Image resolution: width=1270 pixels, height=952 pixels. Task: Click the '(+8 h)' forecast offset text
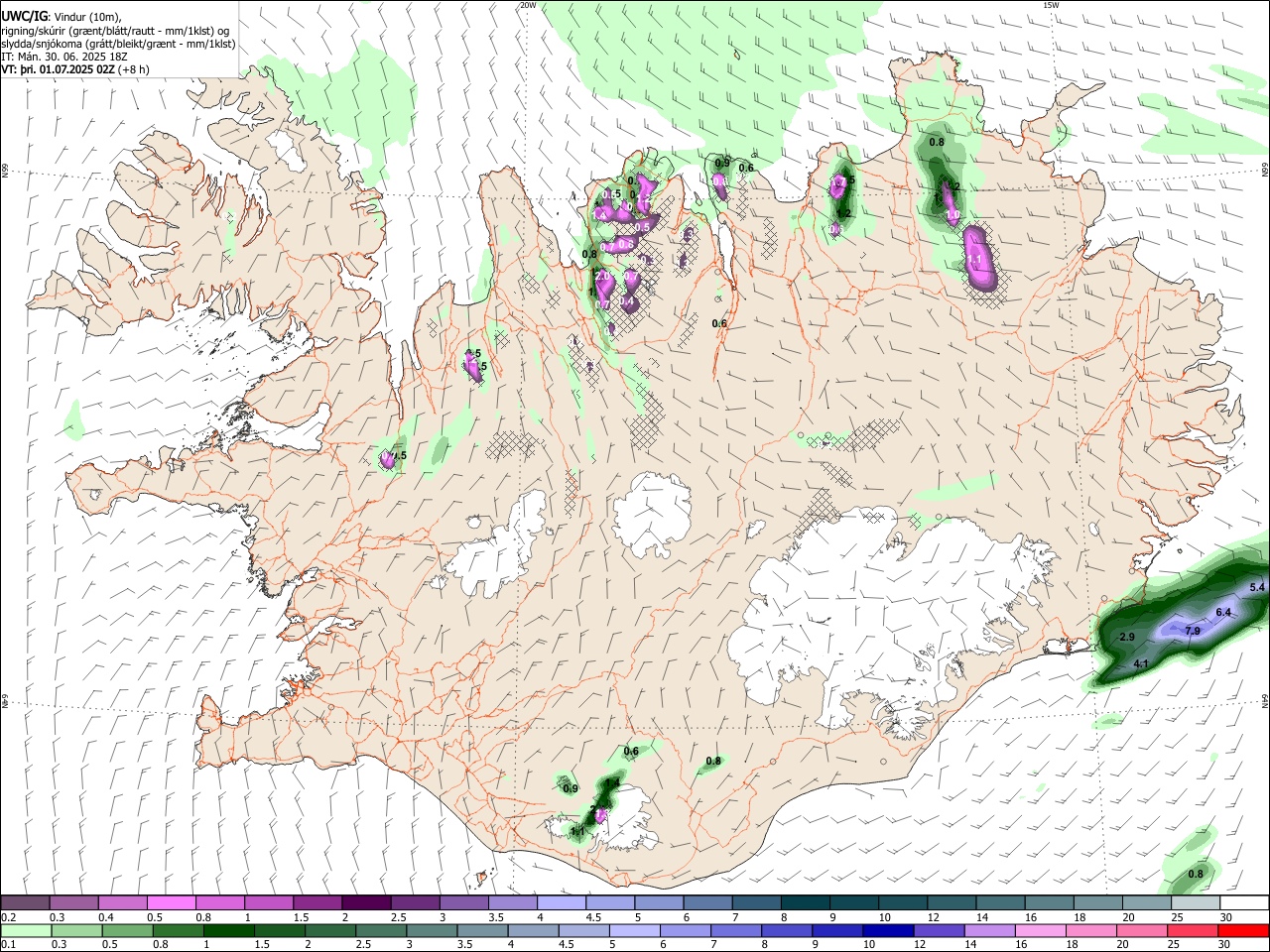point(134,69)
